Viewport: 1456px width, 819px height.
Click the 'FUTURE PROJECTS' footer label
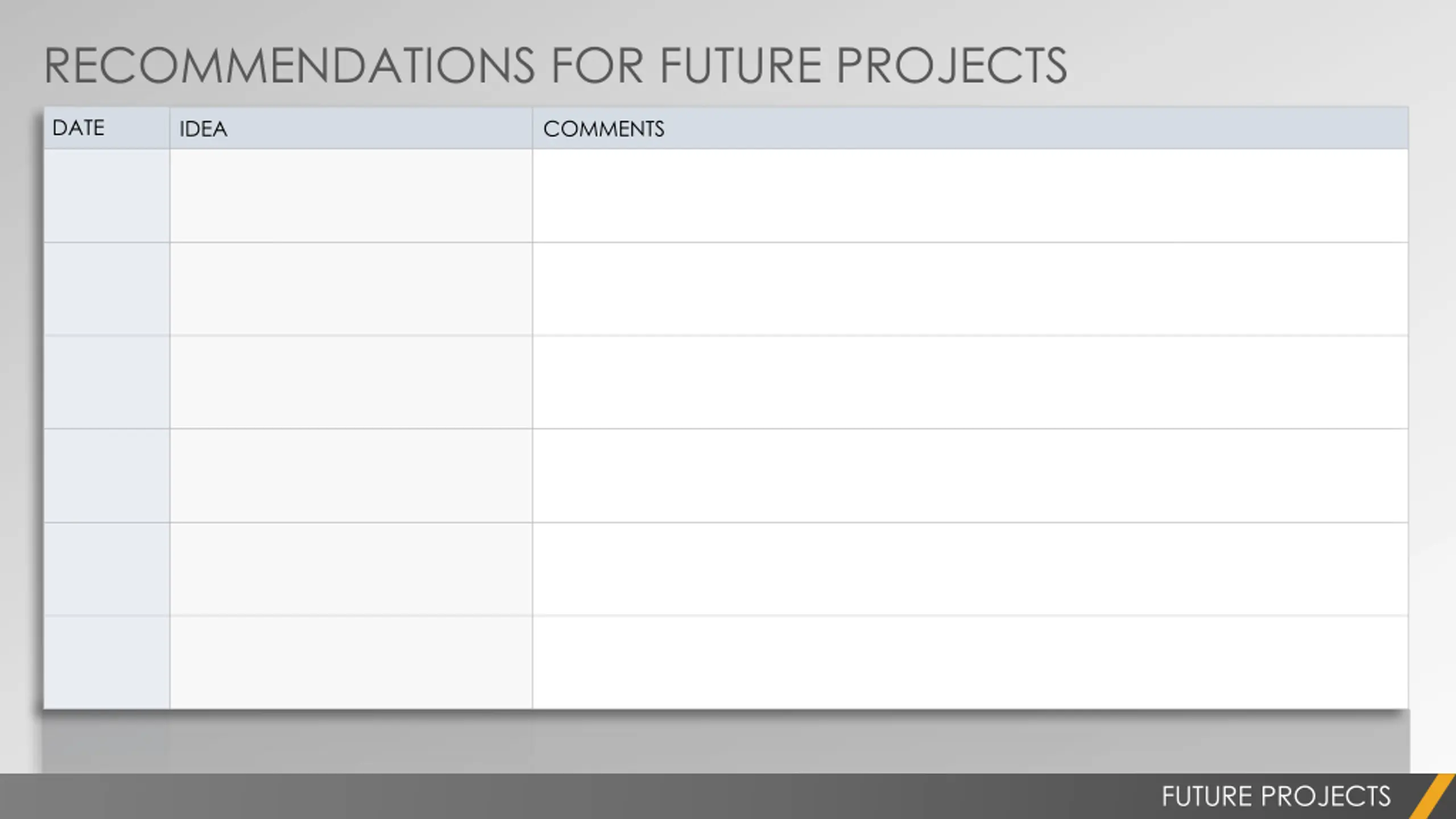pyautogui.click(x=1276, y=796)
